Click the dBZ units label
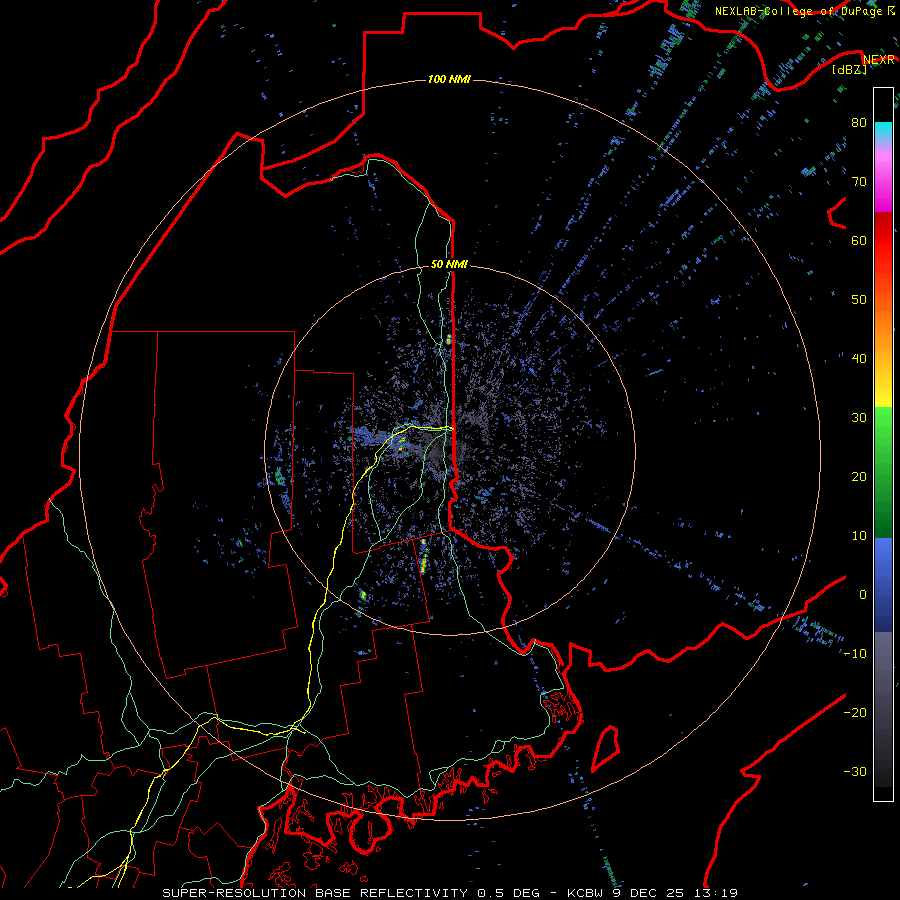The height and width of the screenshot is (900, 900). click(x=849, y=69)
